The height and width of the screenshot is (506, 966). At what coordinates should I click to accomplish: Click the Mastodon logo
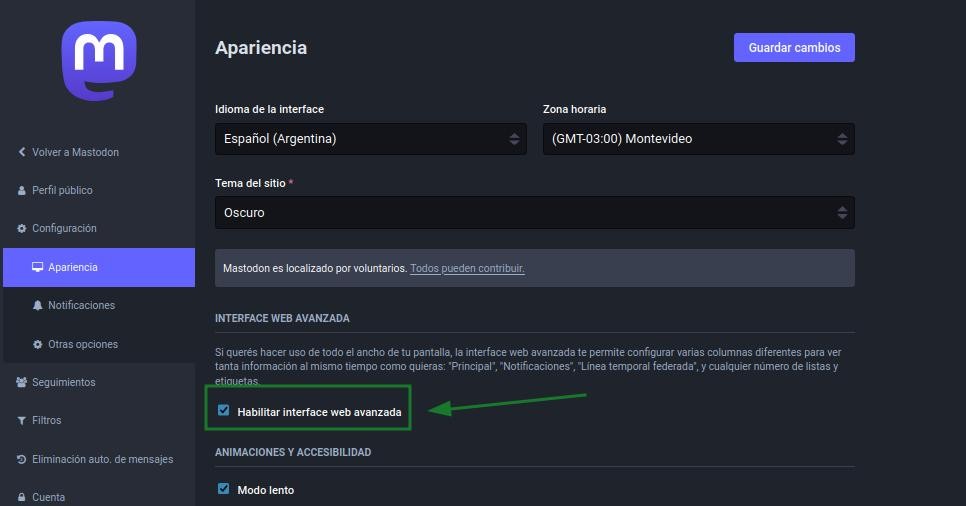tap(98, 61)
